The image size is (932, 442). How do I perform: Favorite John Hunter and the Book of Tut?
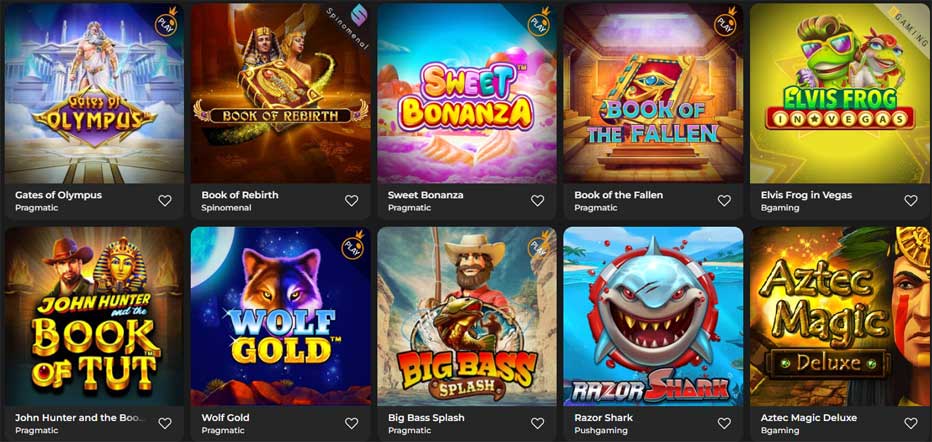point(165,423)
